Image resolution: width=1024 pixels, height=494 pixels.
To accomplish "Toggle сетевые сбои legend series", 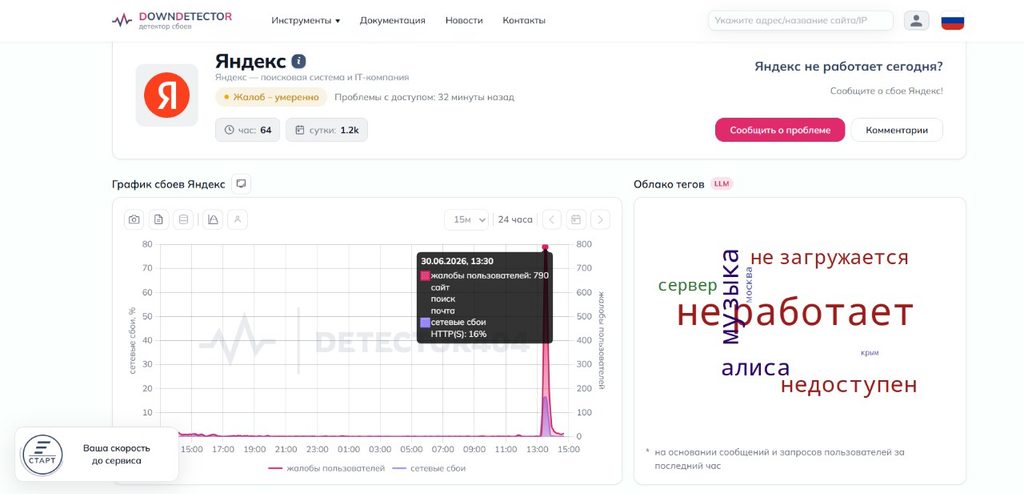I will [428, 469].
